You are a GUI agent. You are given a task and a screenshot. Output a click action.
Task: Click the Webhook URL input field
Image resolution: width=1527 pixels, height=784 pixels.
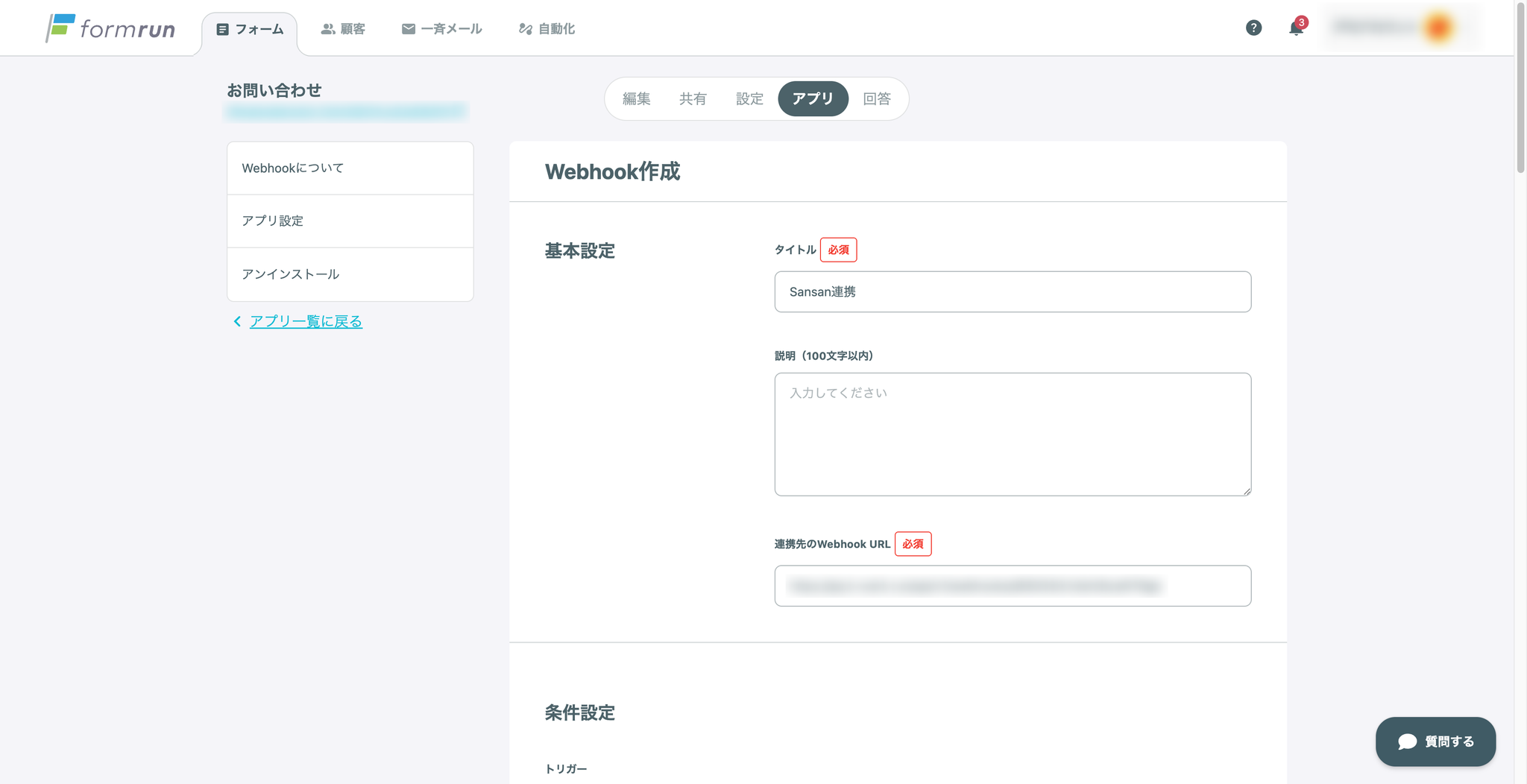(x=1013, y=586)
